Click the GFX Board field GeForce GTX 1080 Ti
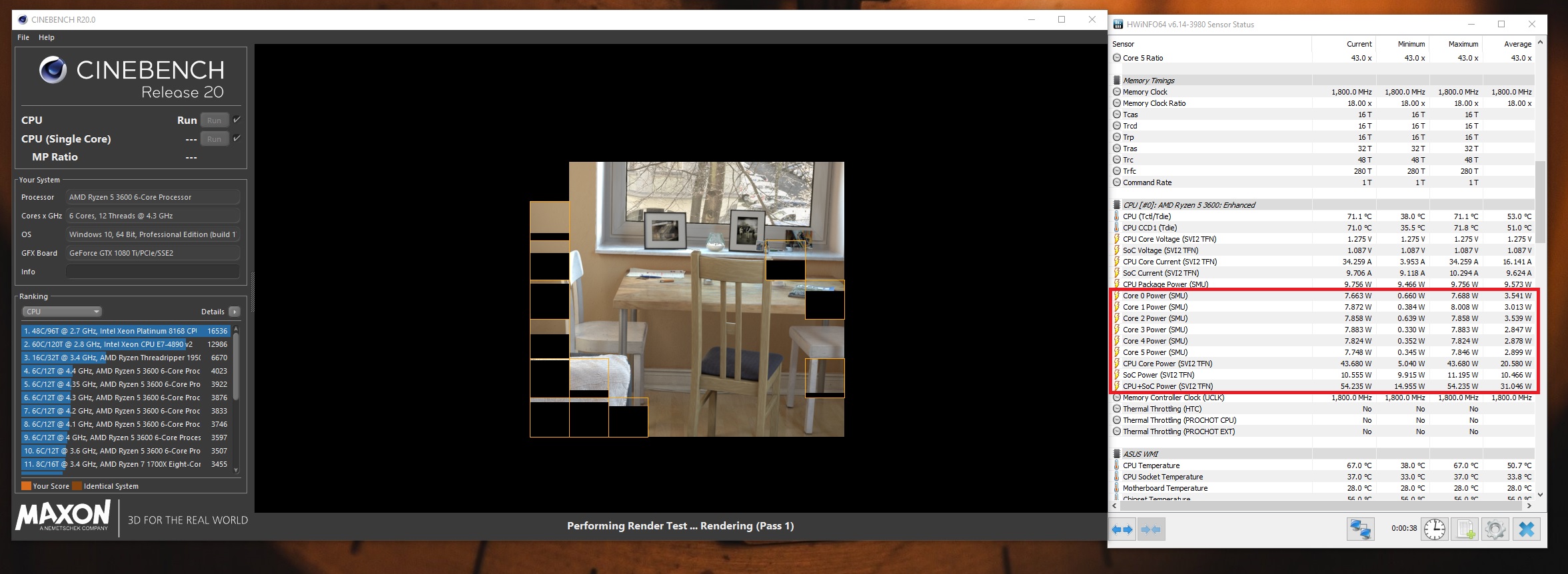The height and width of the screenshot is (574, 1568). (153, 253)
